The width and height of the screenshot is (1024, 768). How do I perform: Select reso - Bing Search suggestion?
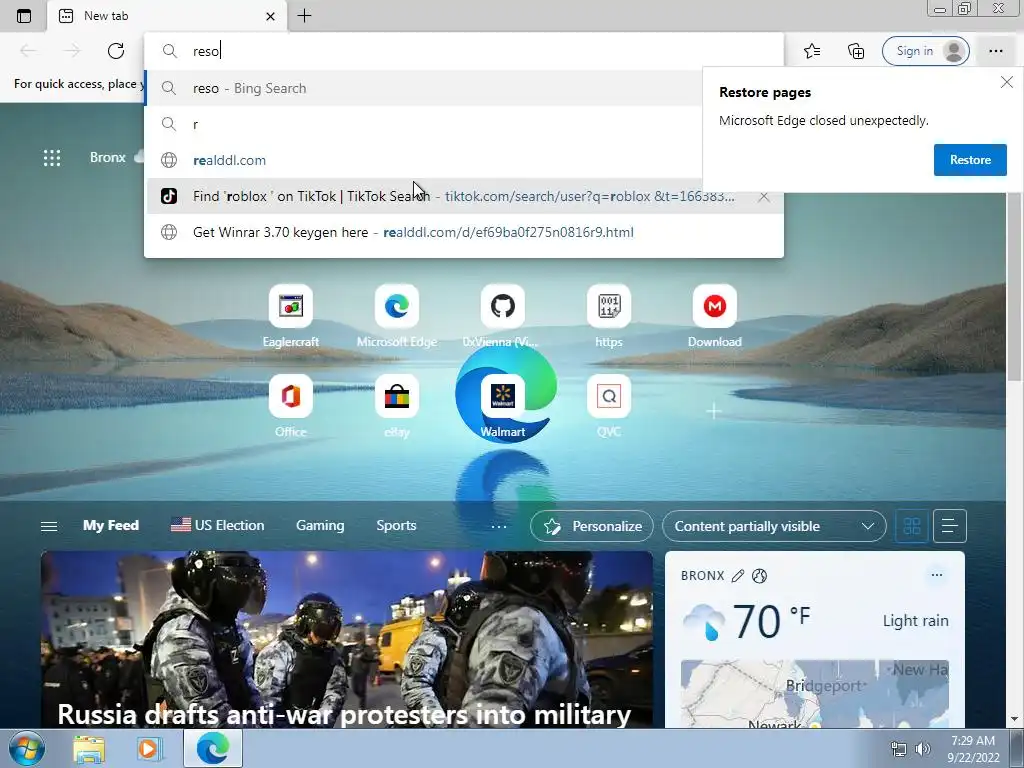(x=423, y=88)
